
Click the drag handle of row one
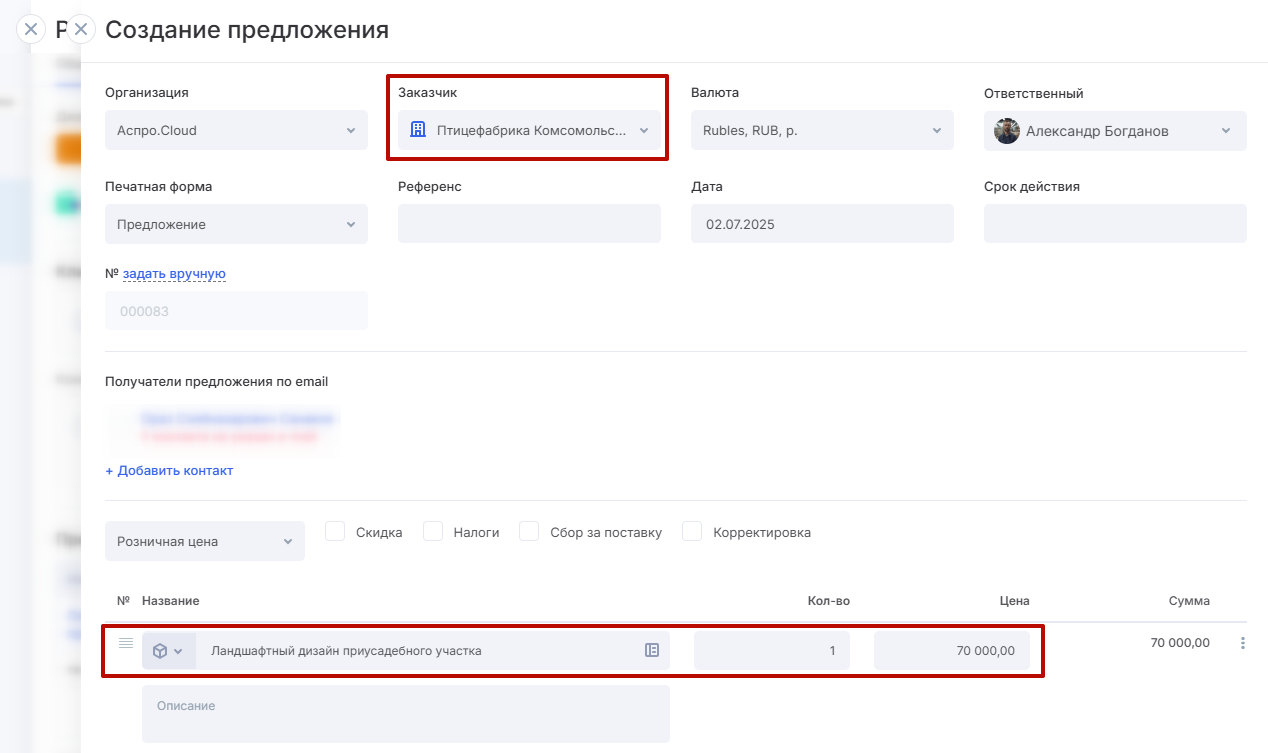click(126, 643)
